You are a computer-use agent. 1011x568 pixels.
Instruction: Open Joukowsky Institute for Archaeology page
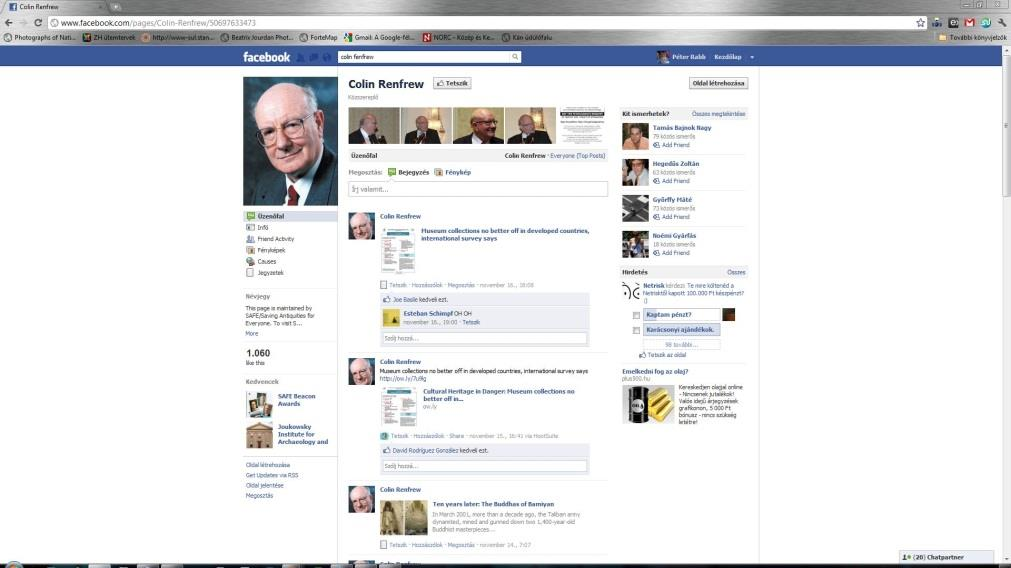[303, 435]
